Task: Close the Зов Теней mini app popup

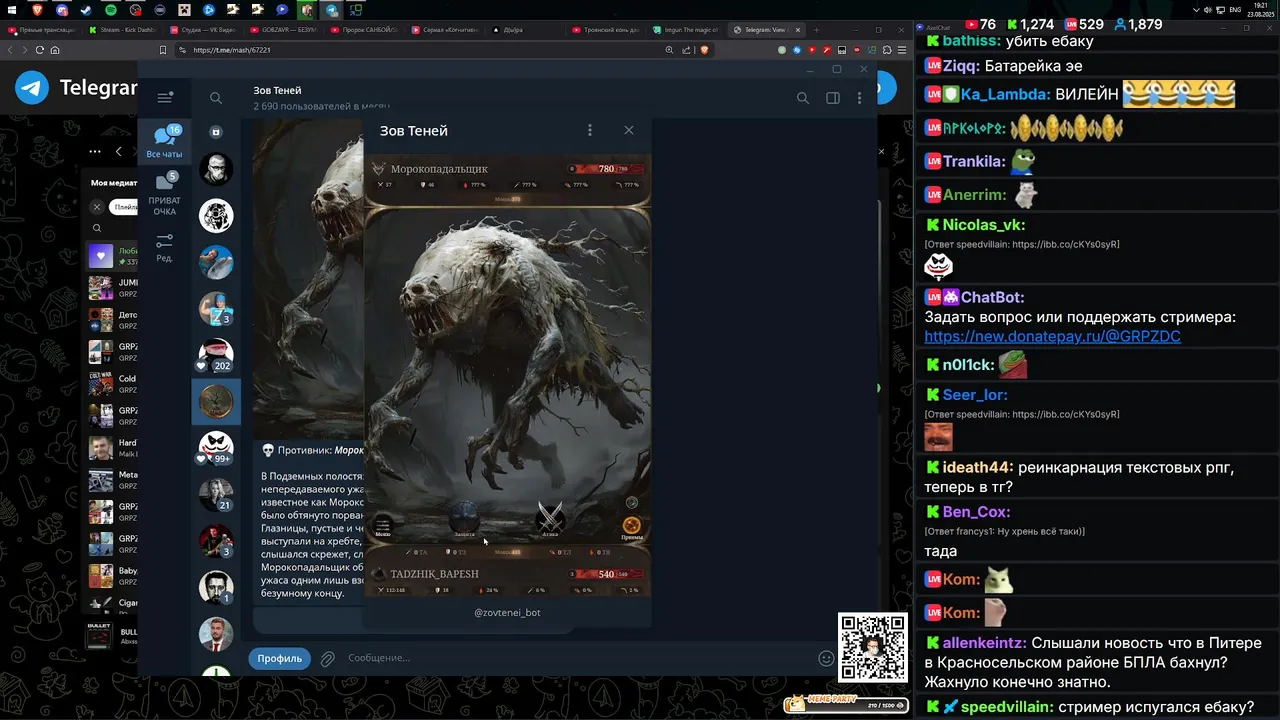Action: click(x=628, y=130)
